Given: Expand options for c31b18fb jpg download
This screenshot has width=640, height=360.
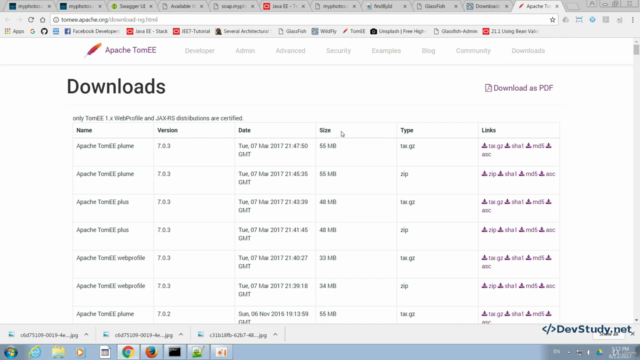Looking at the screenshot, I should (x=276, y=335).
